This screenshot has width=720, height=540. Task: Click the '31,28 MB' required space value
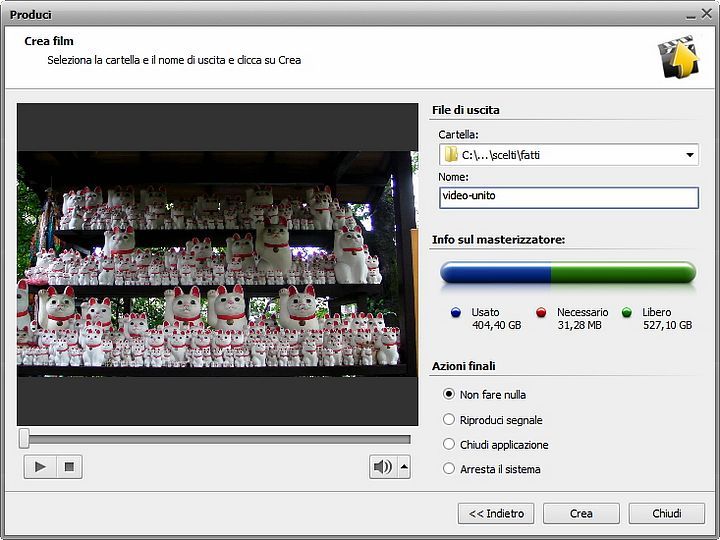pyautogui.click(x=579, y=325)
